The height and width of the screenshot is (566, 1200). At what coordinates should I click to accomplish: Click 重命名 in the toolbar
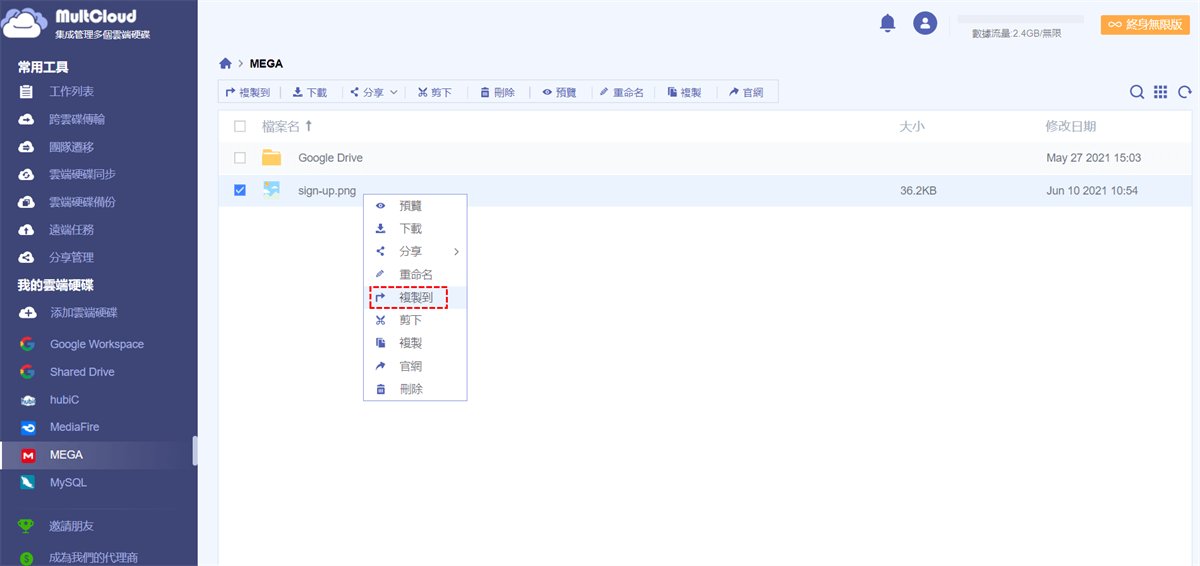click(x=621, y=92)
